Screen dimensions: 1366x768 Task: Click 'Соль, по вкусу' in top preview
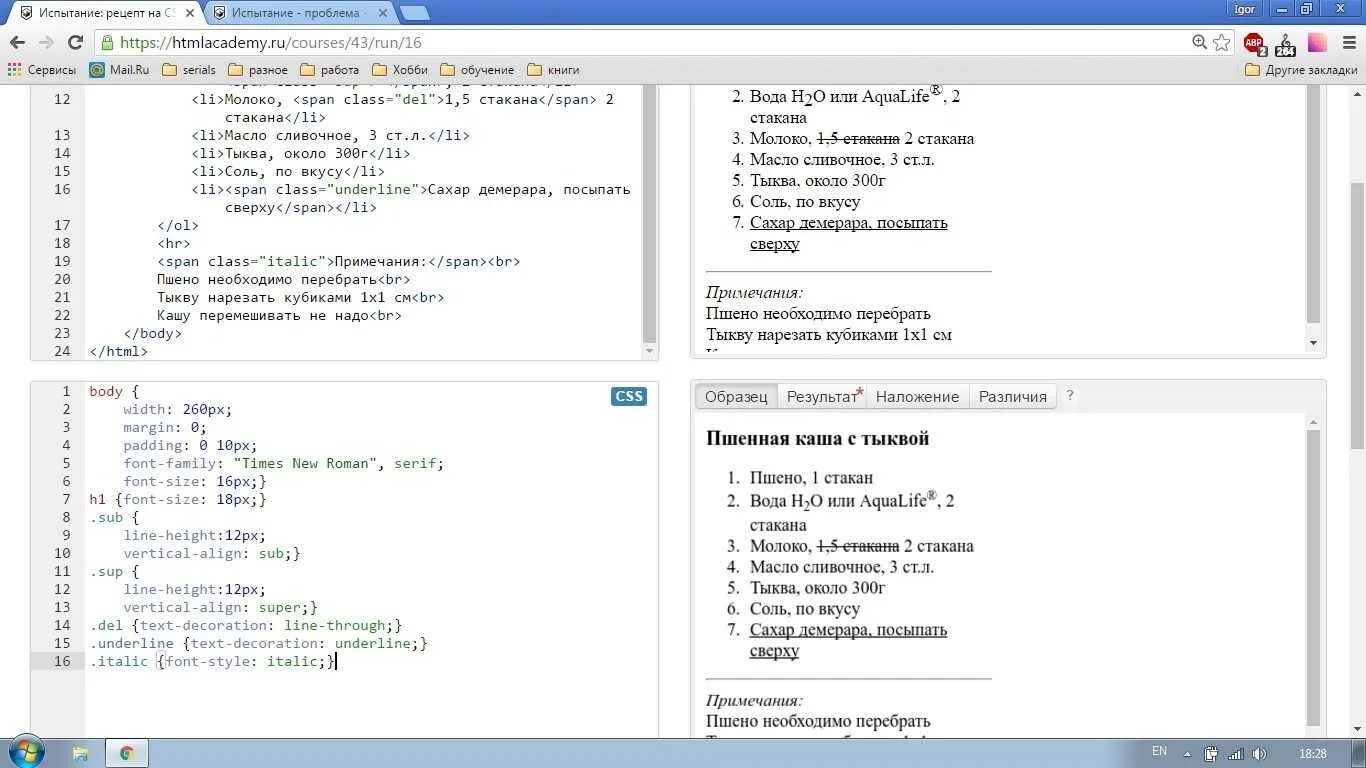(x=805, y=202)
